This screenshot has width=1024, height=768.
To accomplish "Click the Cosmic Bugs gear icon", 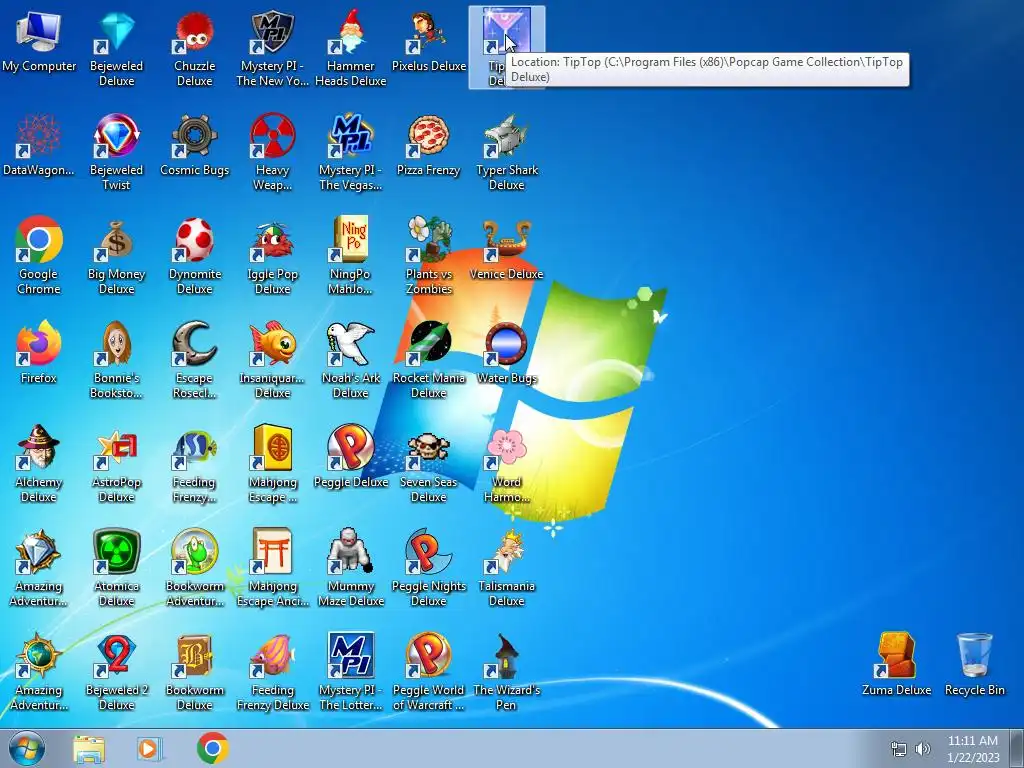I will (195, 136).
